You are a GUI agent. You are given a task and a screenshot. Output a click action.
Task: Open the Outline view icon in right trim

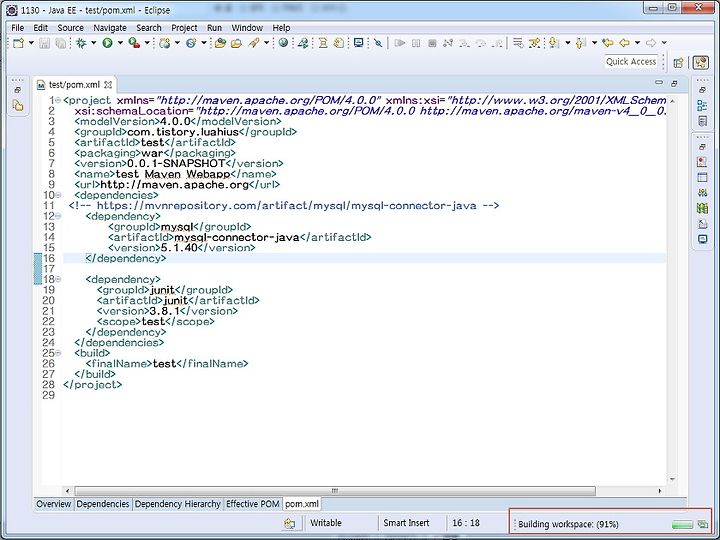(x=702, y=106)
